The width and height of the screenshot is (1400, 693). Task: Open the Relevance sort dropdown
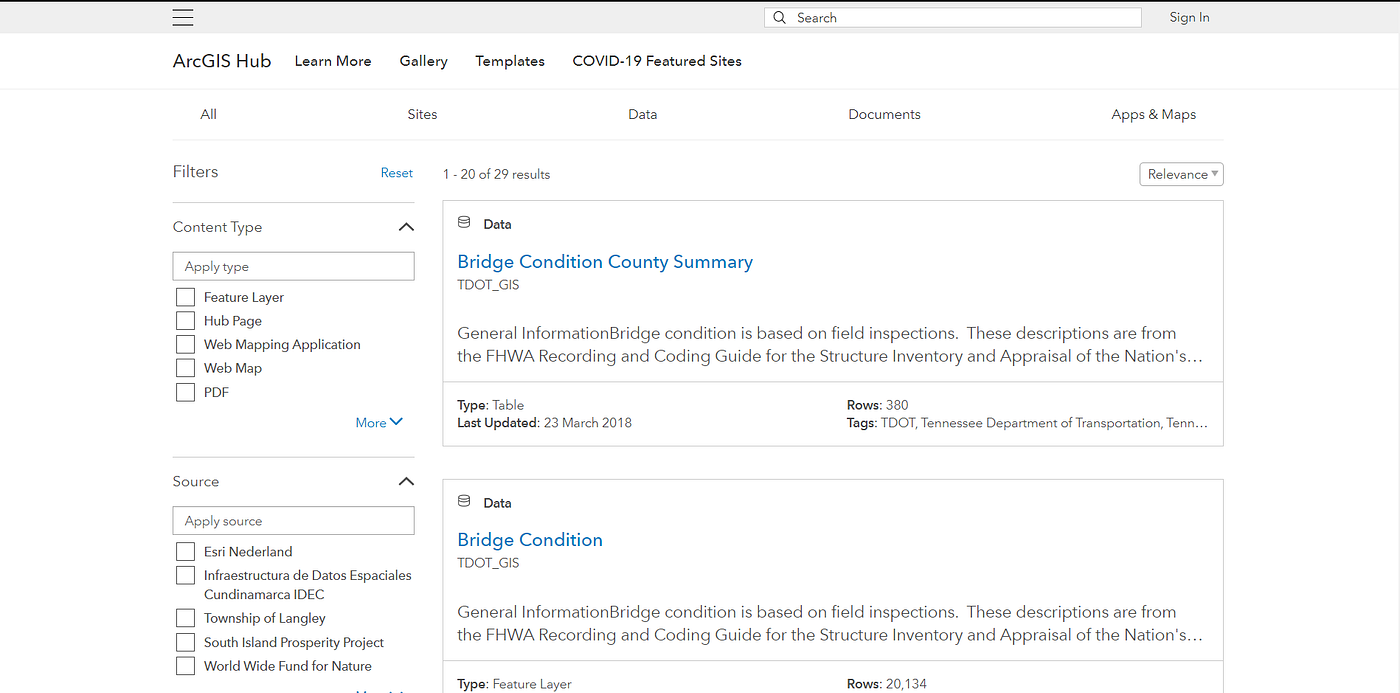1181,174
